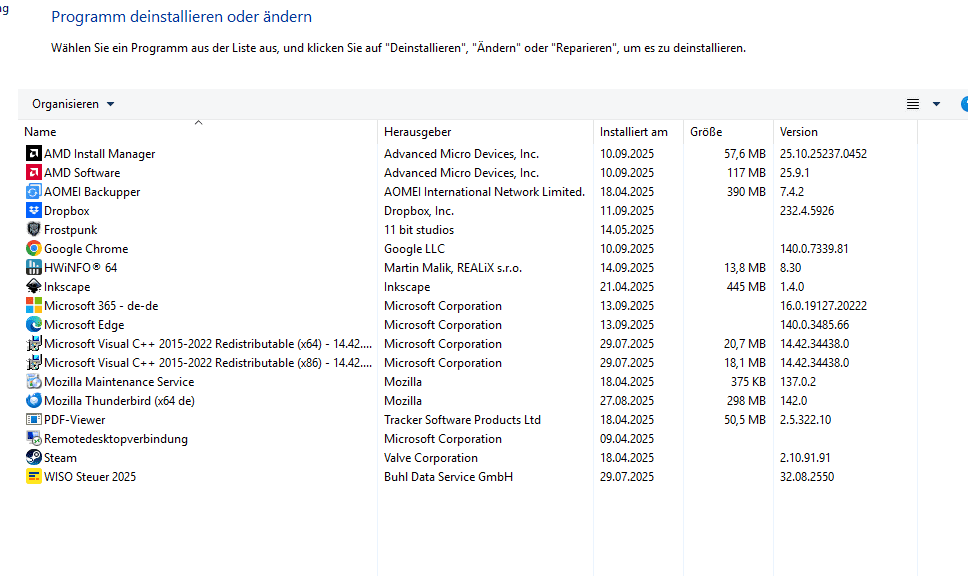Screen dimensions: 968x576
Task: Click size value 375 KB
Action: (748, 382)
